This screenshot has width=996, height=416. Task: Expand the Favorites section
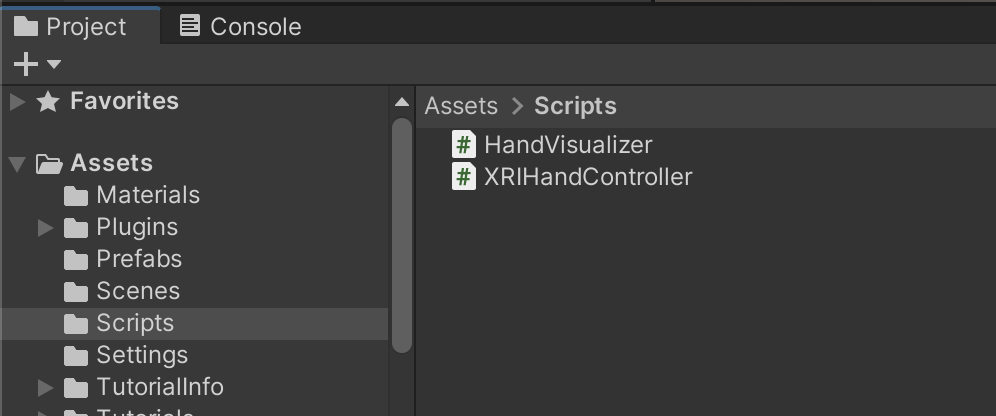(17, 101)
